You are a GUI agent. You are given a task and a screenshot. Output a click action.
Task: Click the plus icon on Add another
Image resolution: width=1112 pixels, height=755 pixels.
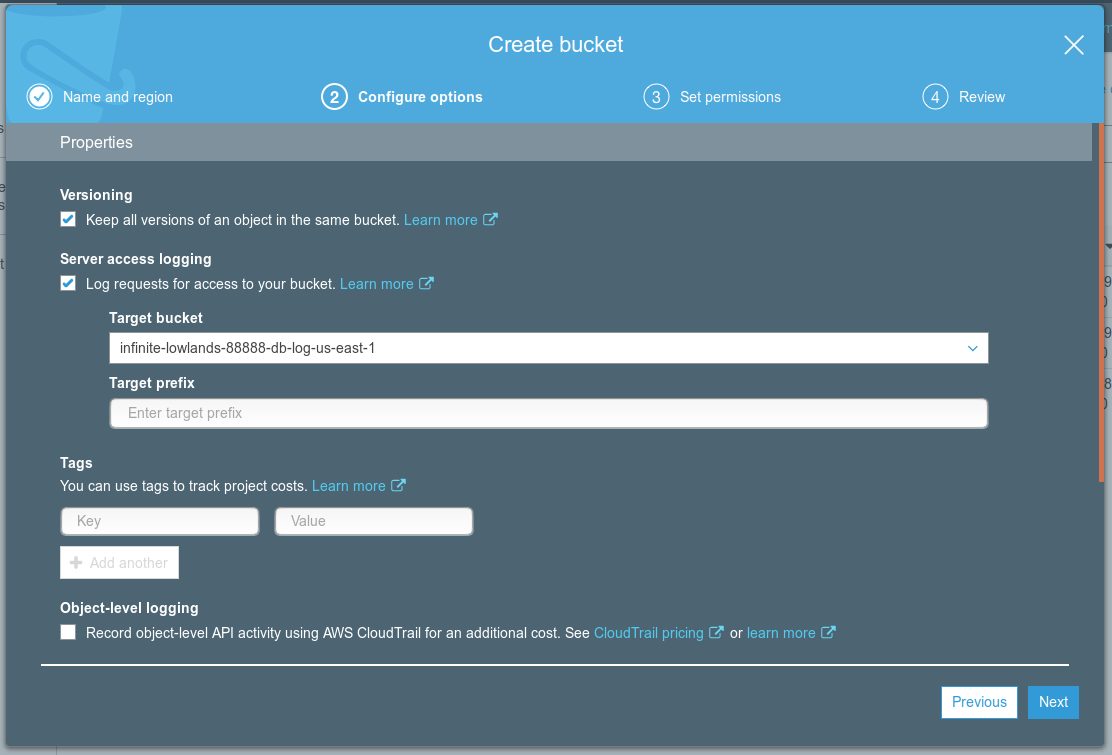click(76, 562)
